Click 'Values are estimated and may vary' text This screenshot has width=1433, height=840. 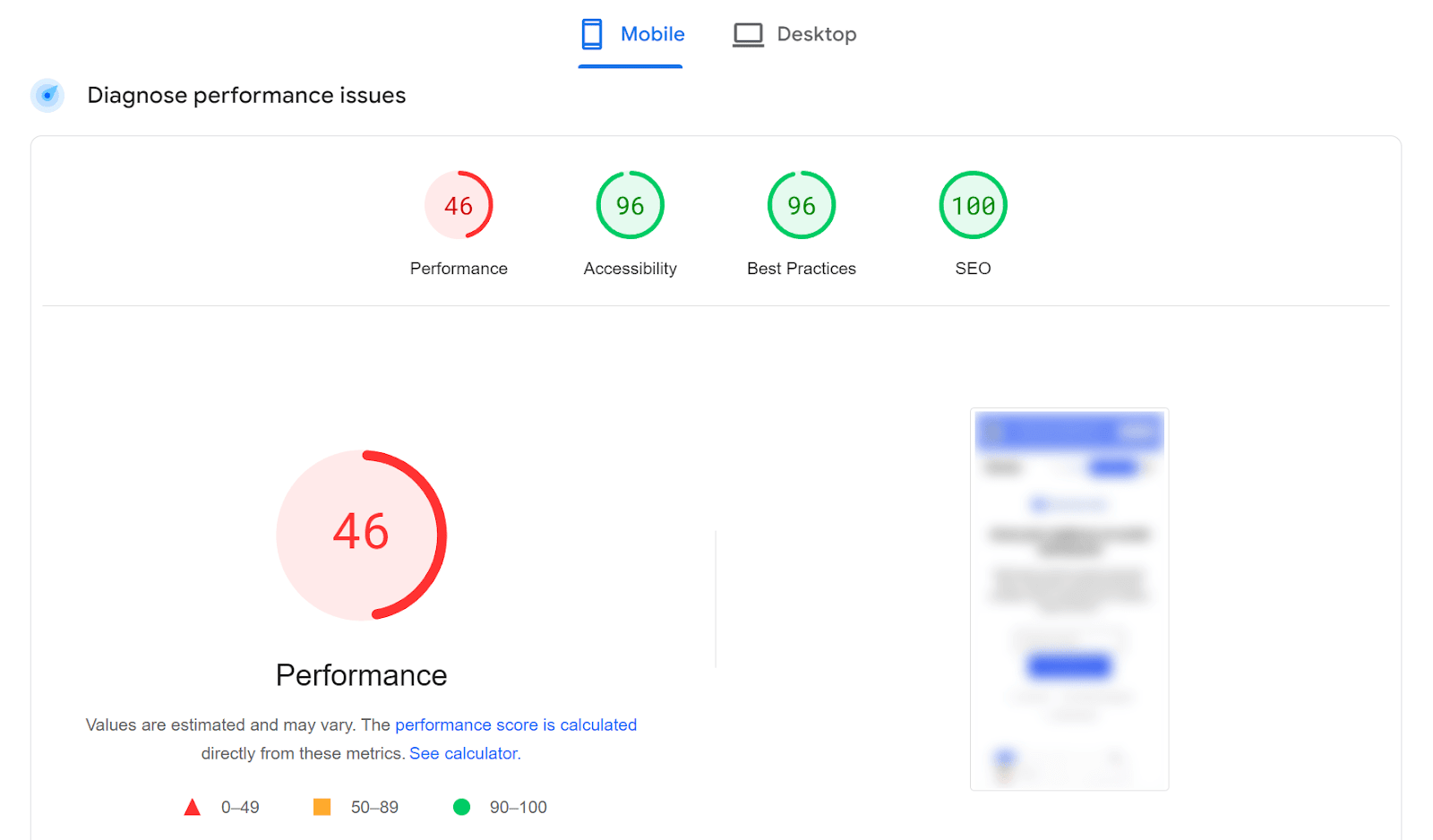(x=221, y=724)
